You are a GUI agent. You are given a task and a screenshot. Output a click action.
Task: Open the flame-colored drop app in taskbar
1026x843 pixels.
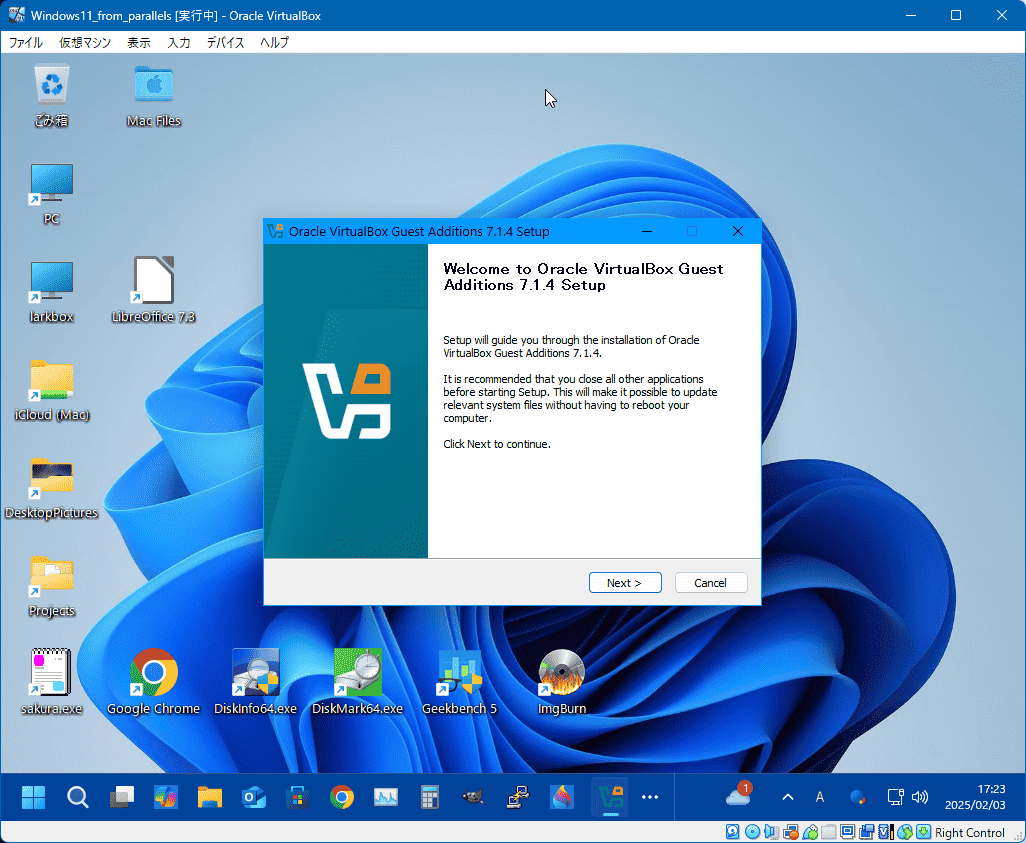[562, 797]
